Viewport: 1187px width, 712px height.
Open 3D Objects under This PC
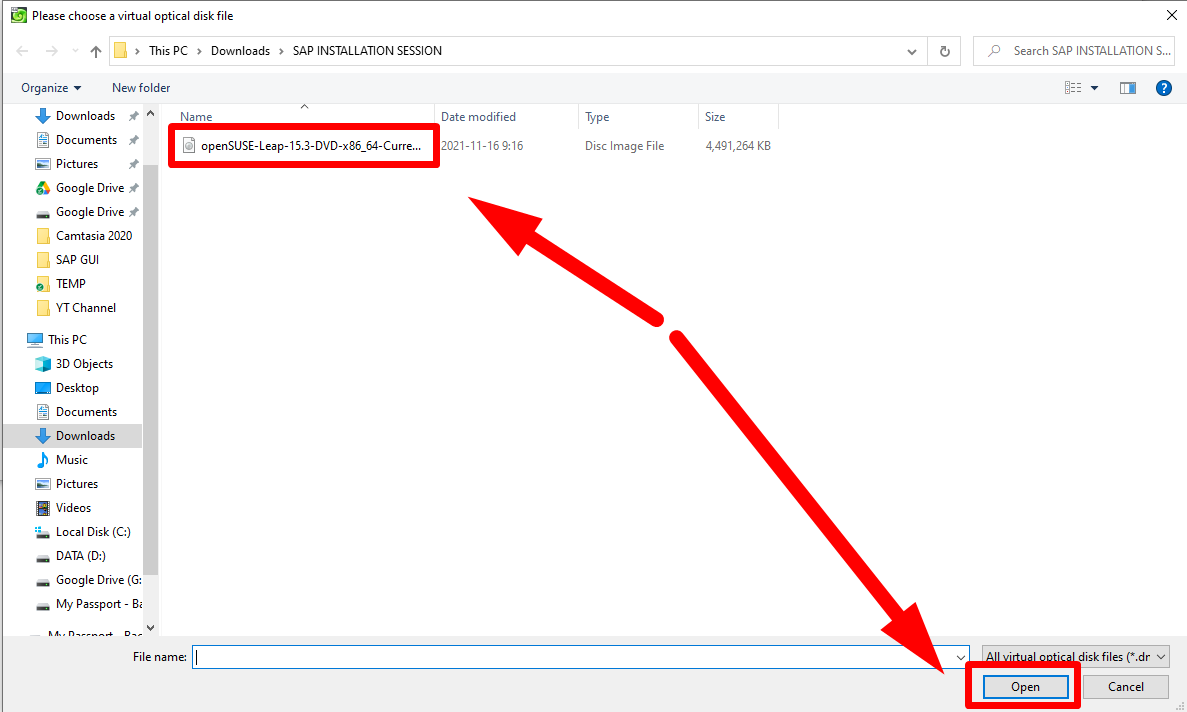pos(84,364)
